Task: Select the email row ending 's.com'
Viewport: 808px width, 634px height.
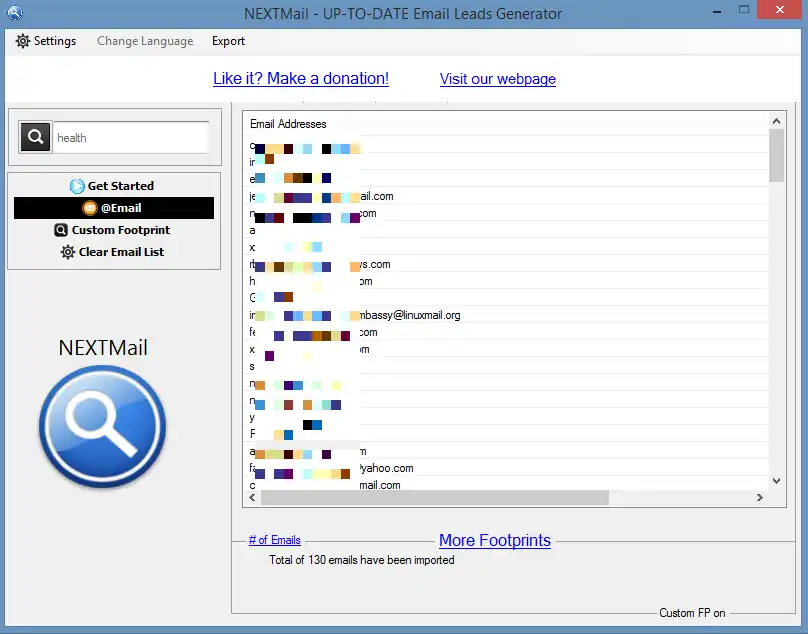Action: tap(508, 264)
